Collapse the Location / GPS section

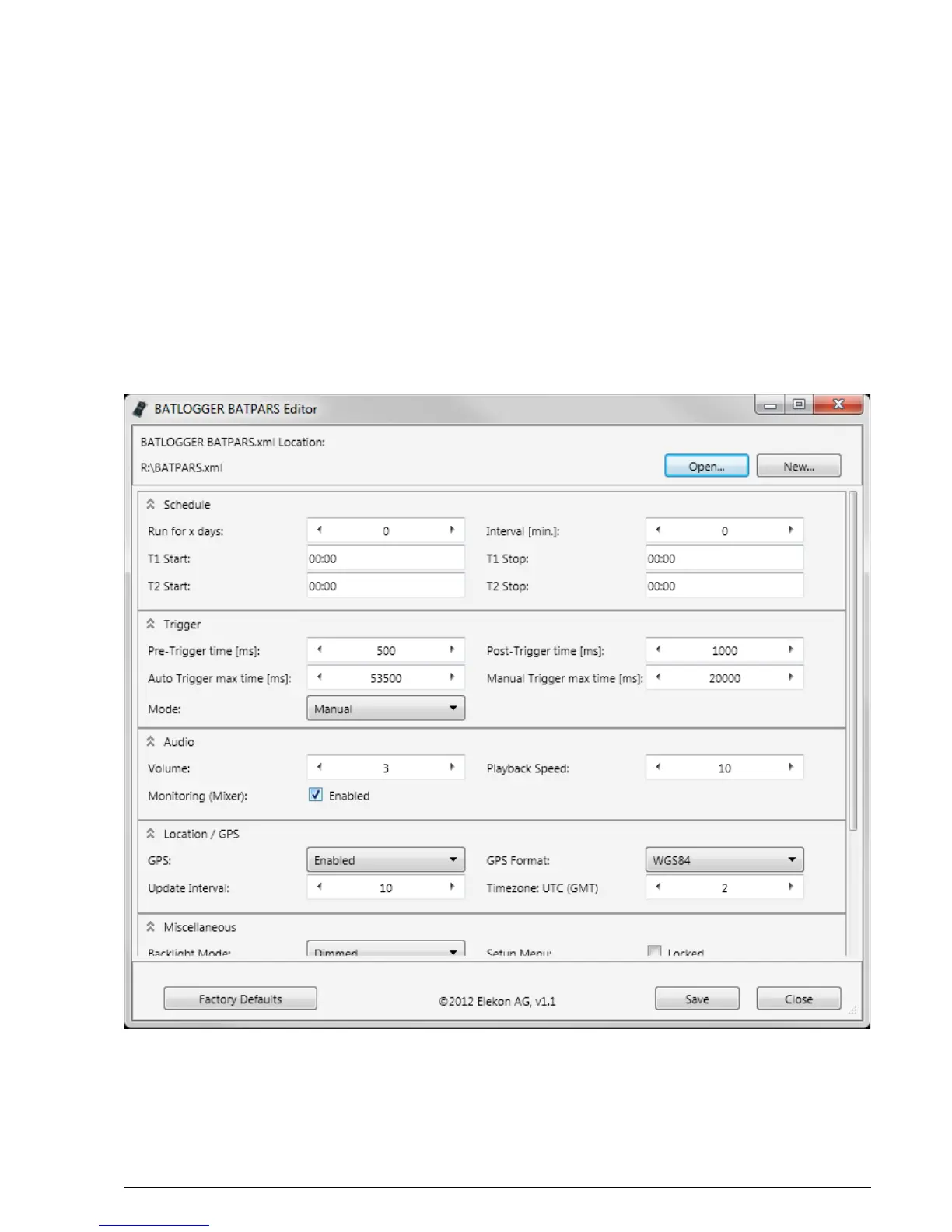pyautogui.click(x=151, y=833)
